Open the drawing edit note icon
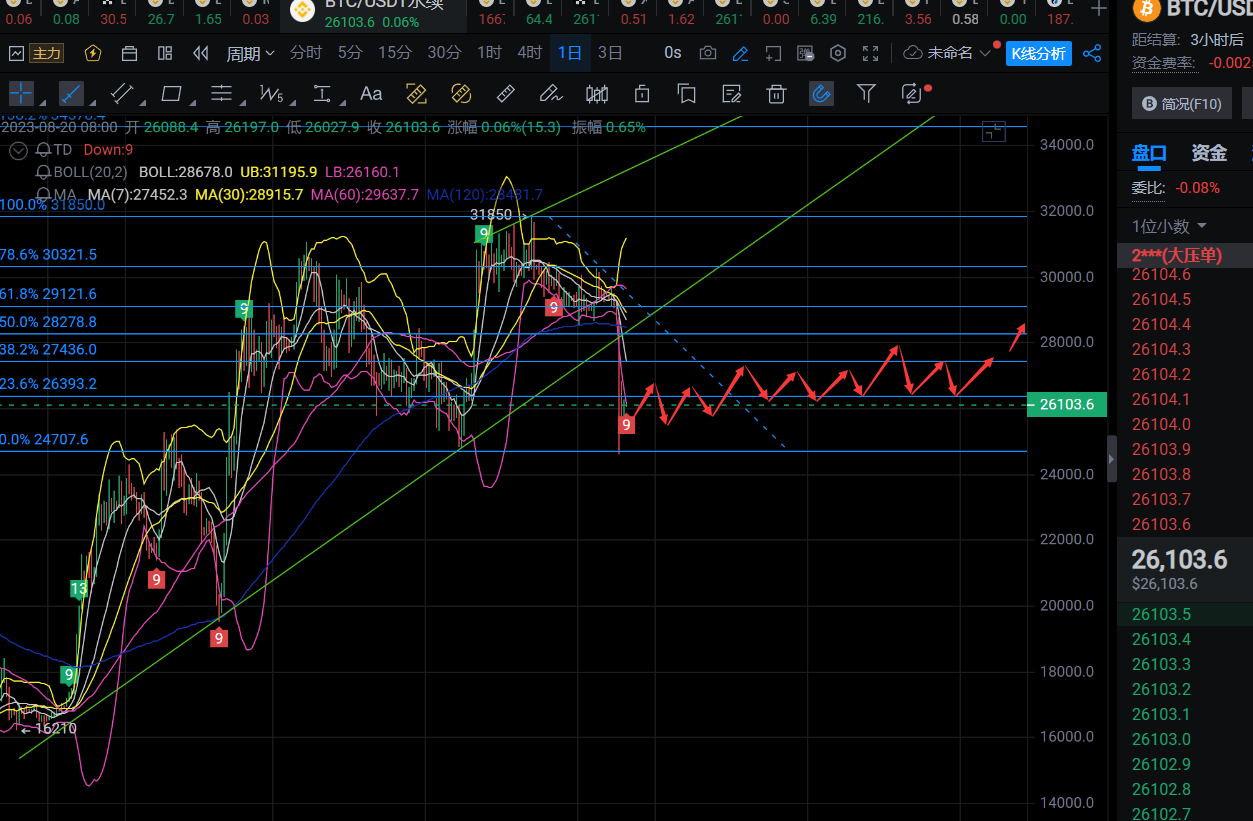This screenshot has height=821, width=1253. click(x=732, y=94)
